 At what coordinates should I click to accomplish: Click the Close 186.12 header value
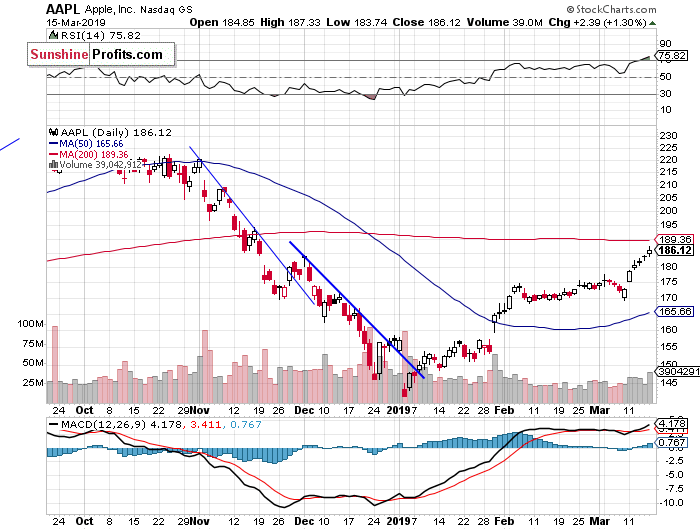426,22
